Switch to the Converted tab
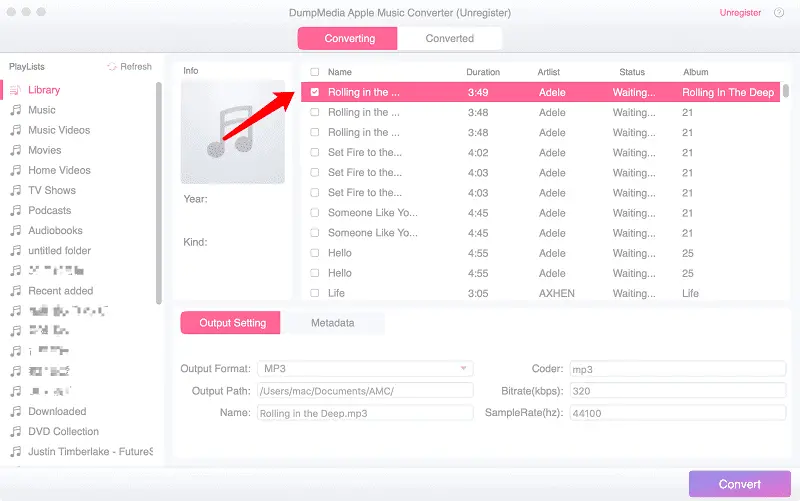The image size is (800, 501). click(449, 39)
